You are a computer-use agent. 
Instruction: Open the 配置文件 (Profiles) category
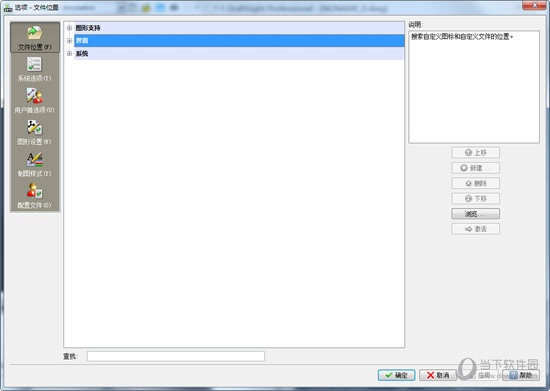(x=35, y=196)
